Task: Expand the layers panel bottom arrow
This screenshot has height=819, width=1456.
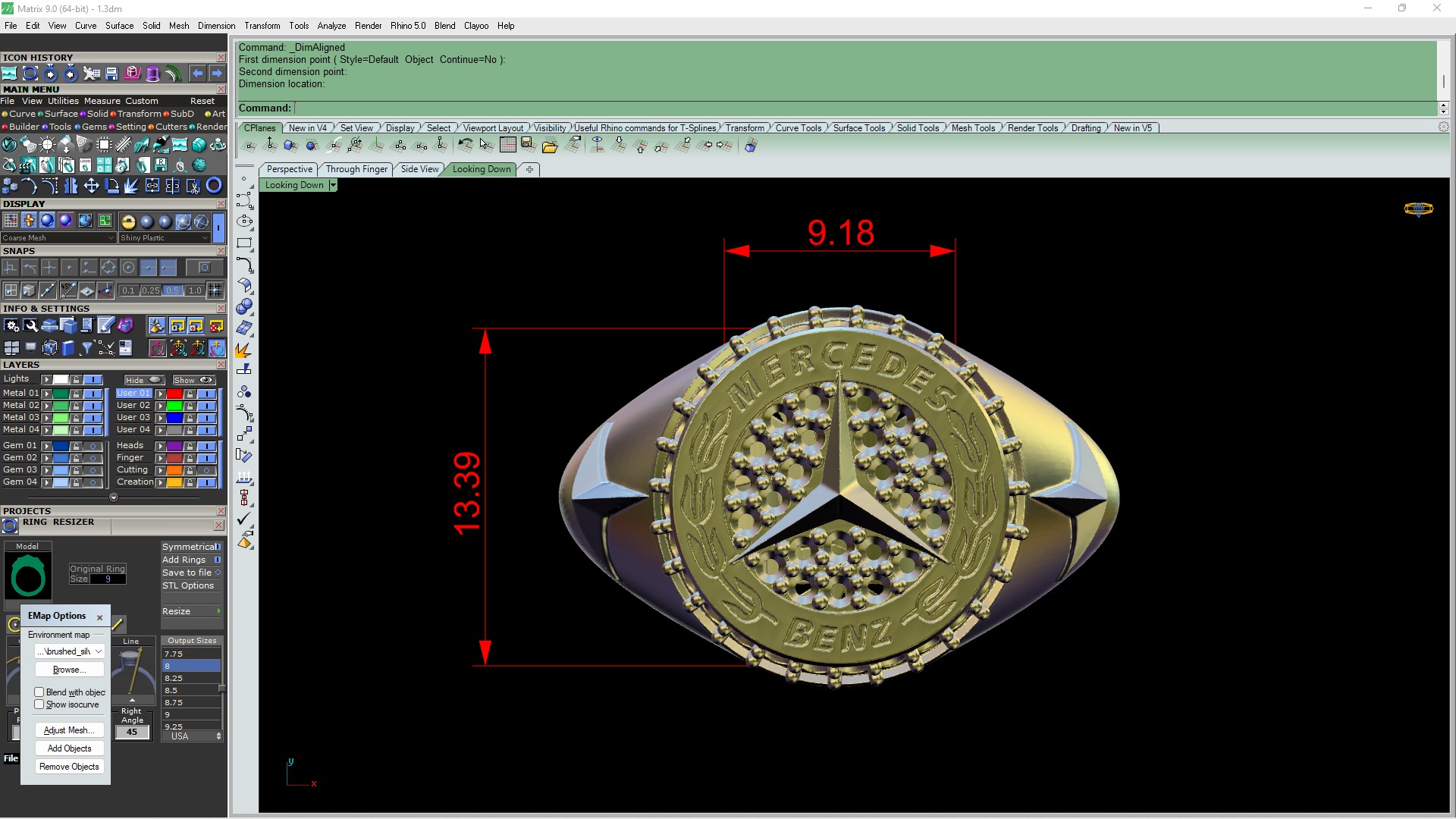Action: [x=114, y=498]
